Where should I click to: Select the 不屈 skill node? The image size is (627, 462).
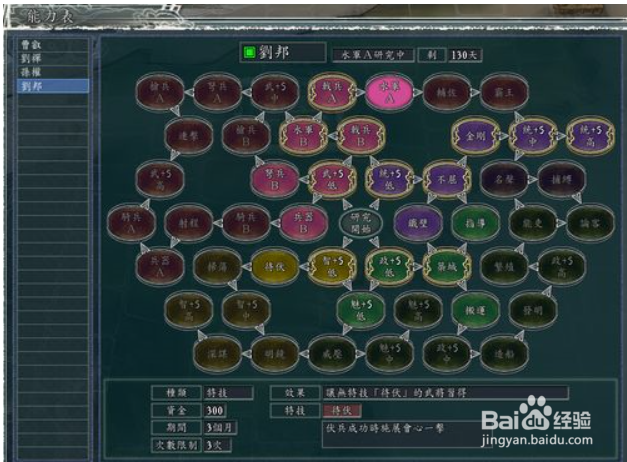pos(447,179)
